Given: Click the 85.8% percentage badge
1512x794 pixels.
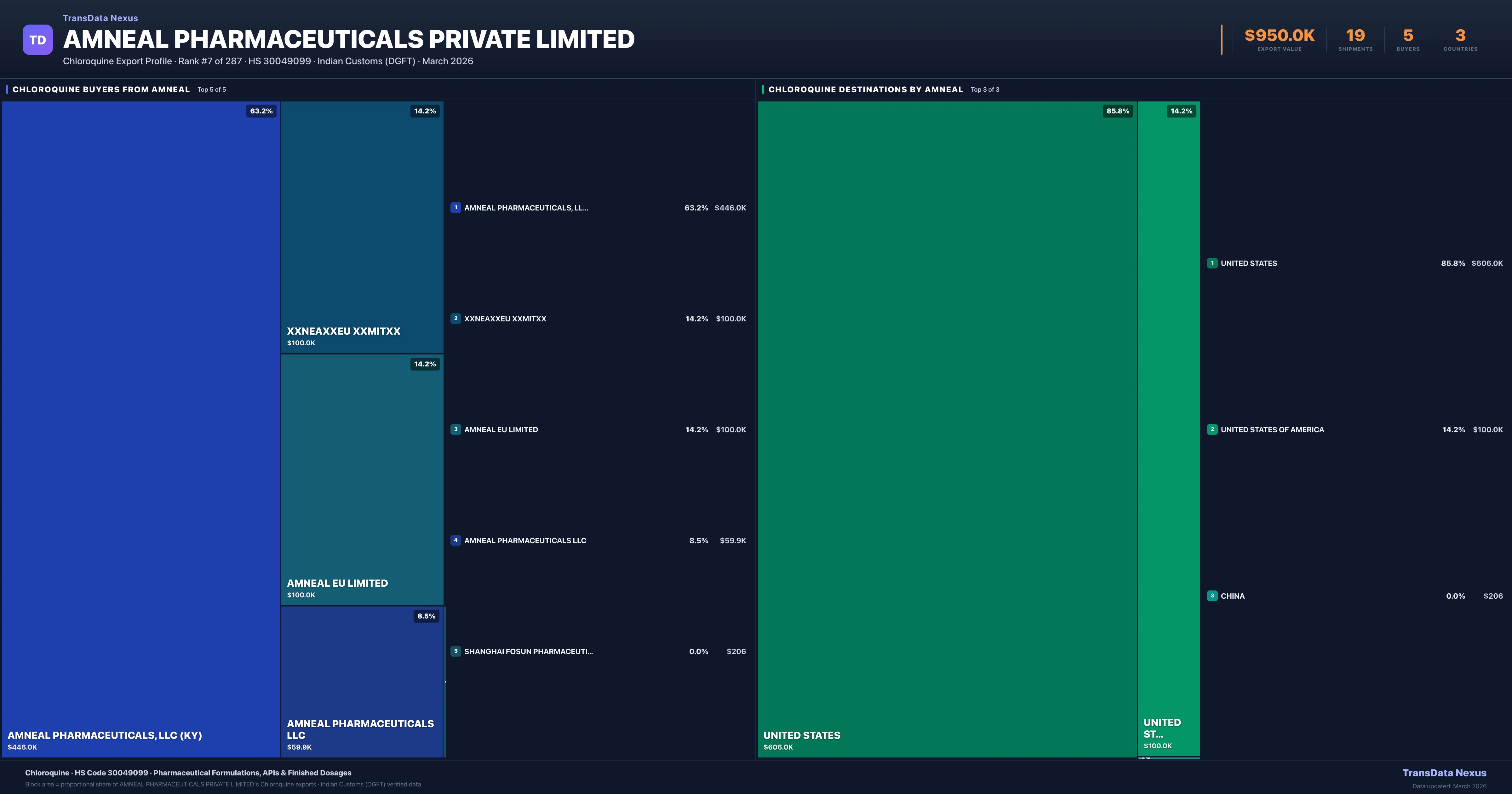Looking at the screenshot, I should 1118,111.
